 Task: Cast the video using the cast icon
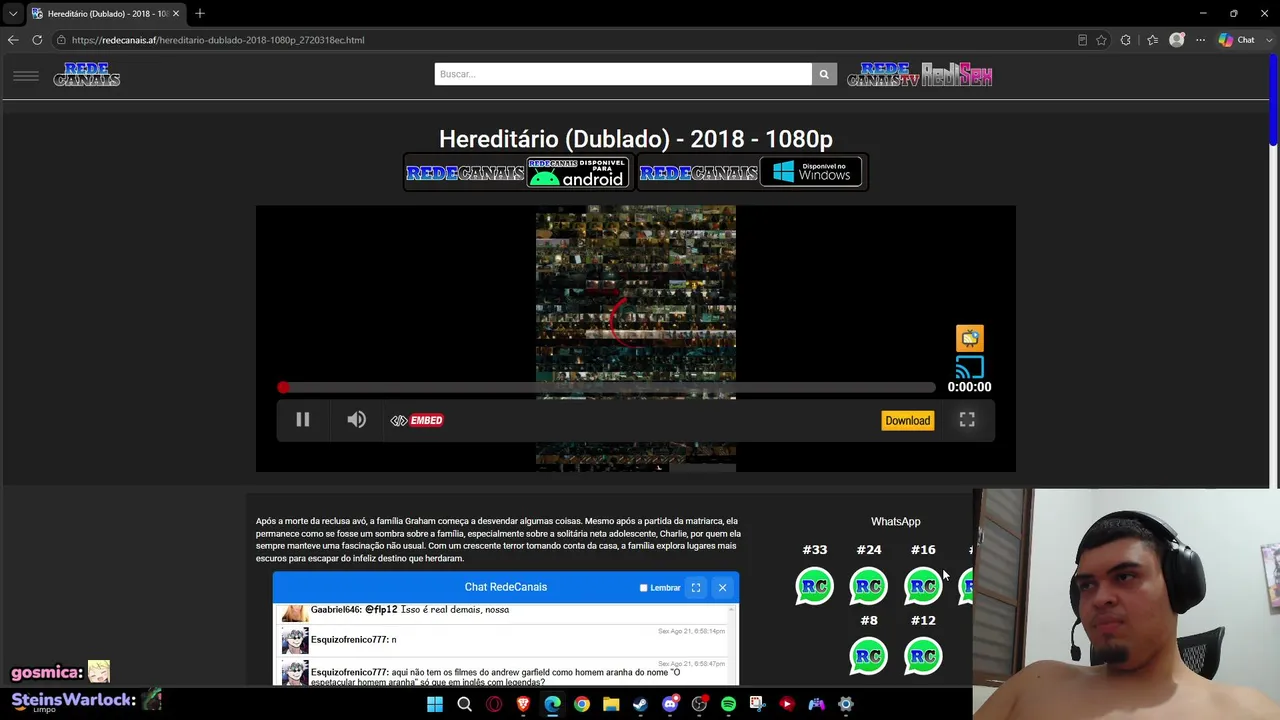970,367
